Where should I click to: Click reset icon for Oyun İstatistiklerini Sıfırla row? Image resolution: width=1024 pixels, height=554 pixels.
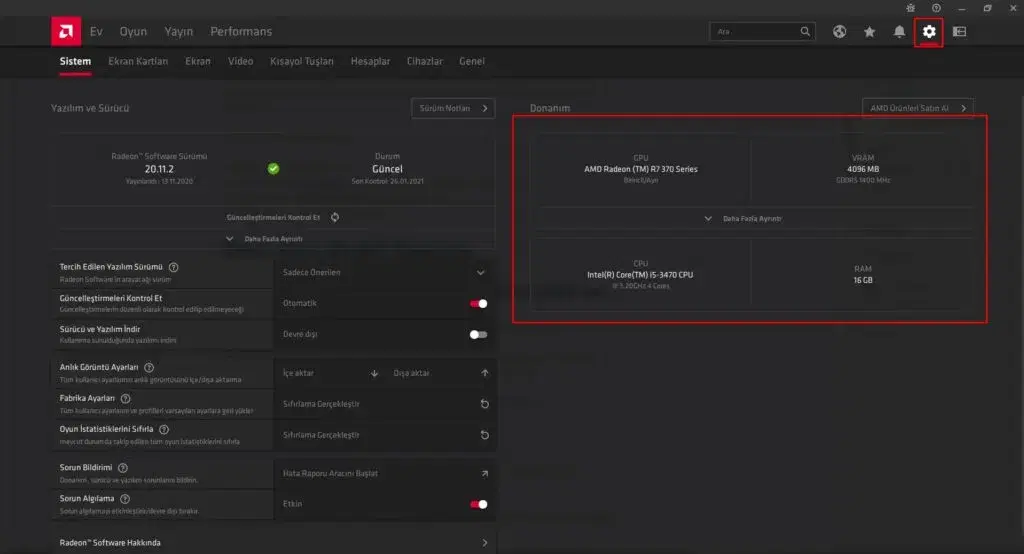pyautogui.click(x=485, y=435)
